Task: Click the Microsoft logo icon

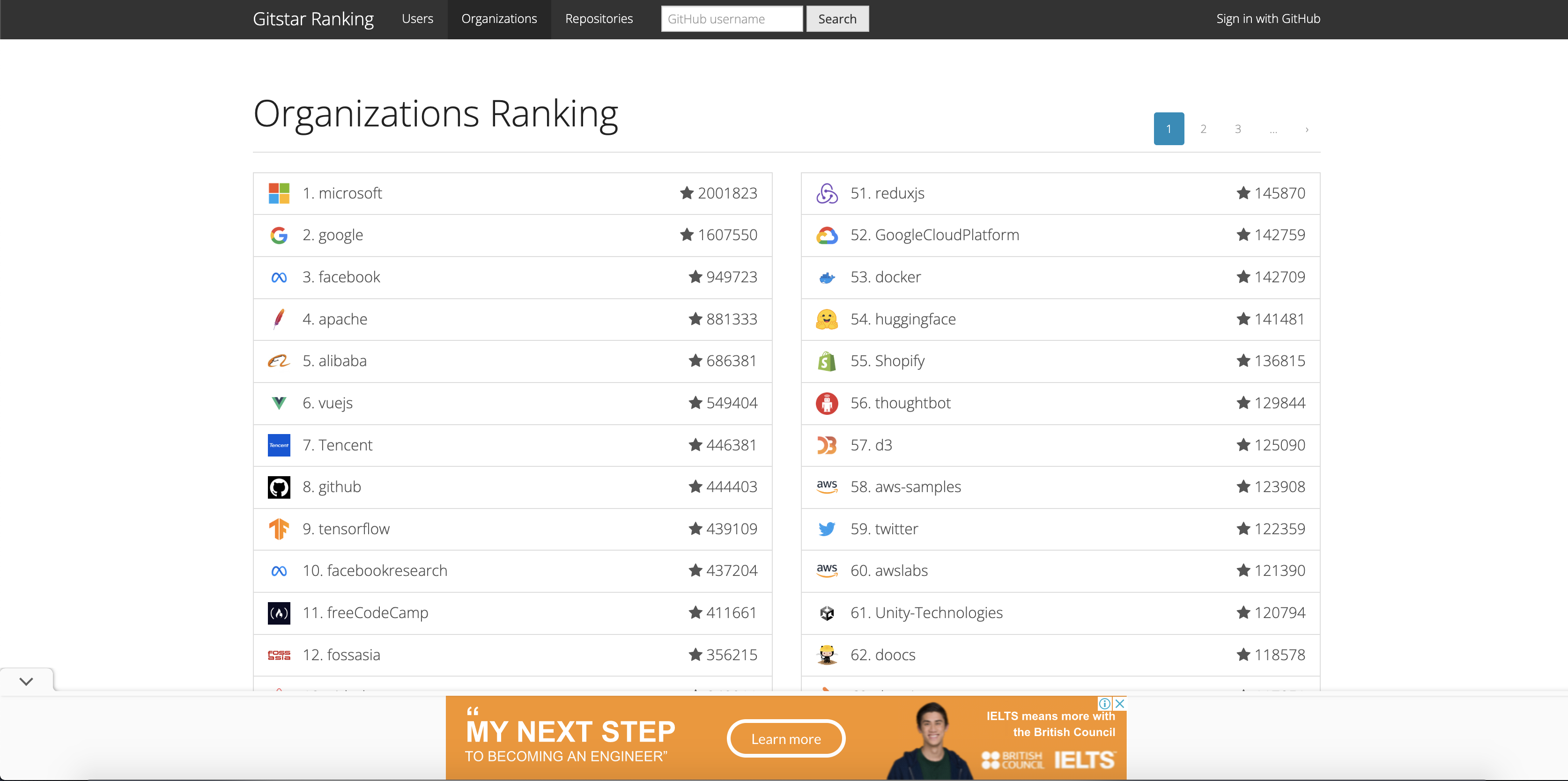Action: tap(279, 193)
